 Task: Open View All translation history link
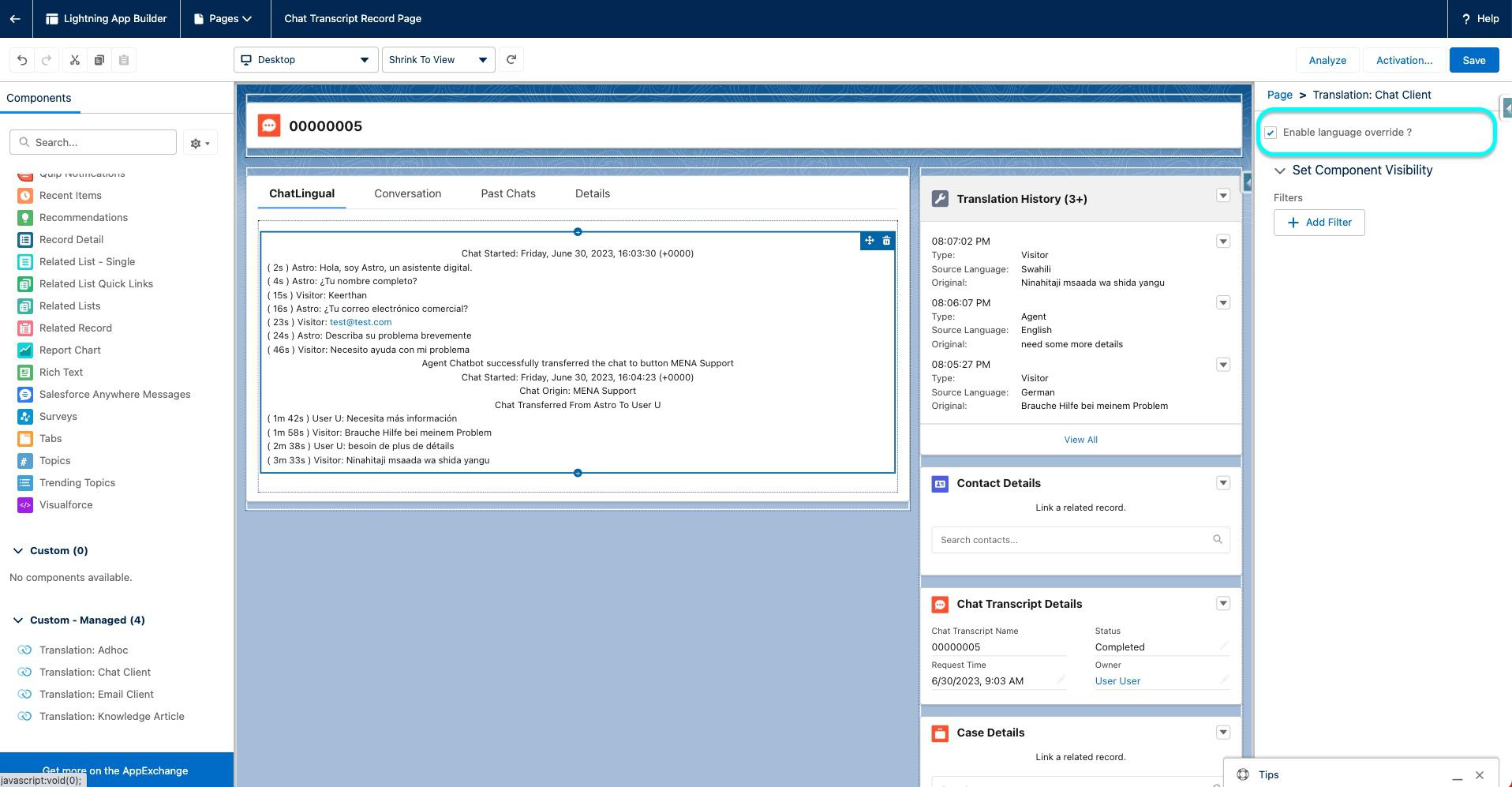pos(1080,440)
